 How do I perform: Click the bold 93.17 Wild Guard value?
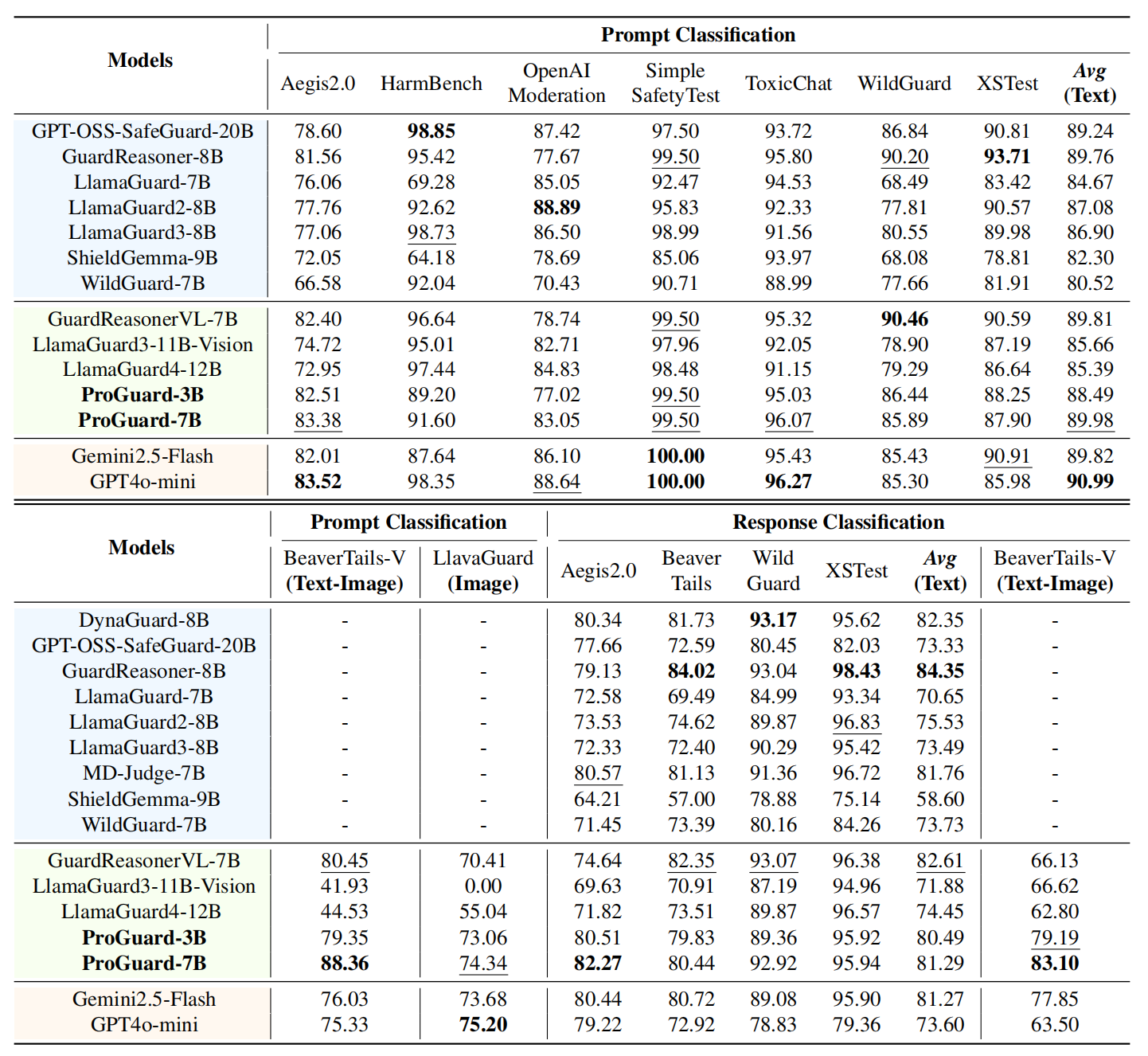[x=773, y=620]
